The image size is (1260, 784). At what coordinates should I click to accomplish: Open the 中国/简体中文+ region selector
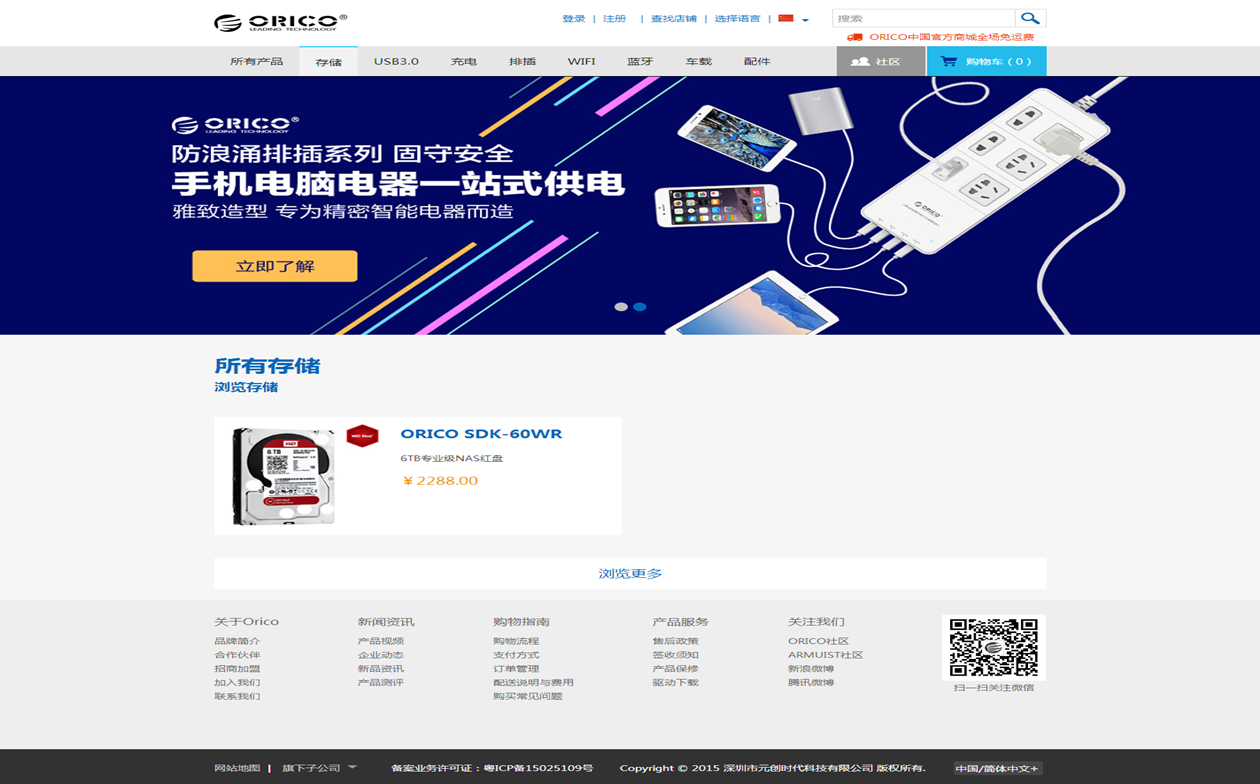997,768
